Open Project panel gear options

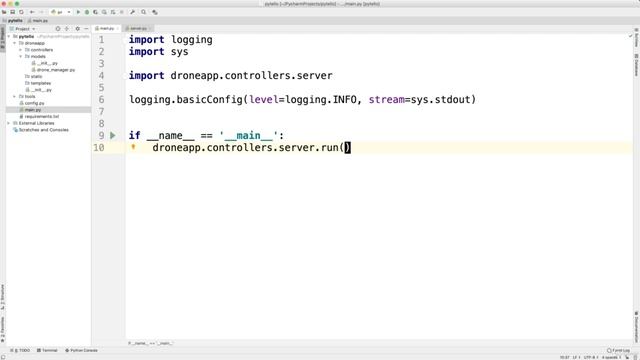(78, 29)
